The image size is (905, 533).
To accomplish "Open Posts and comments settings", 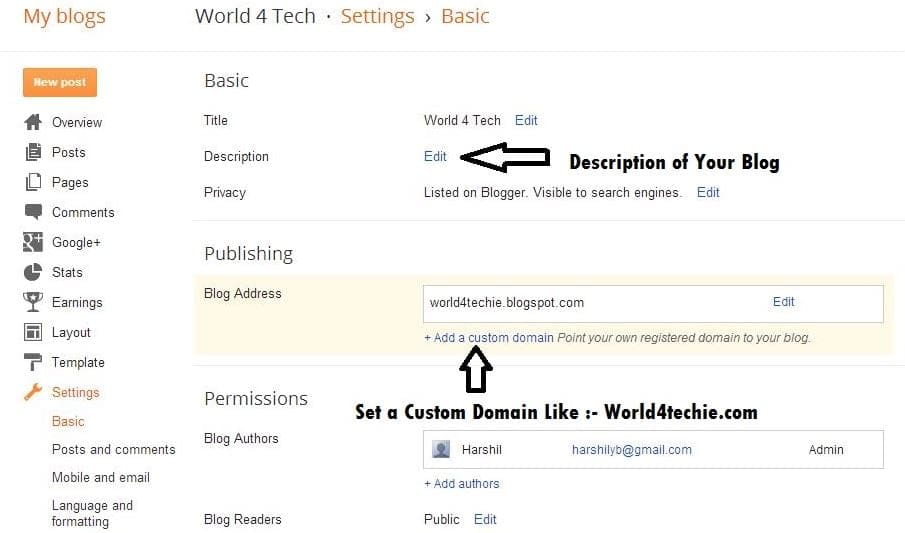I will pyautogui.click(x=114, y=449).
